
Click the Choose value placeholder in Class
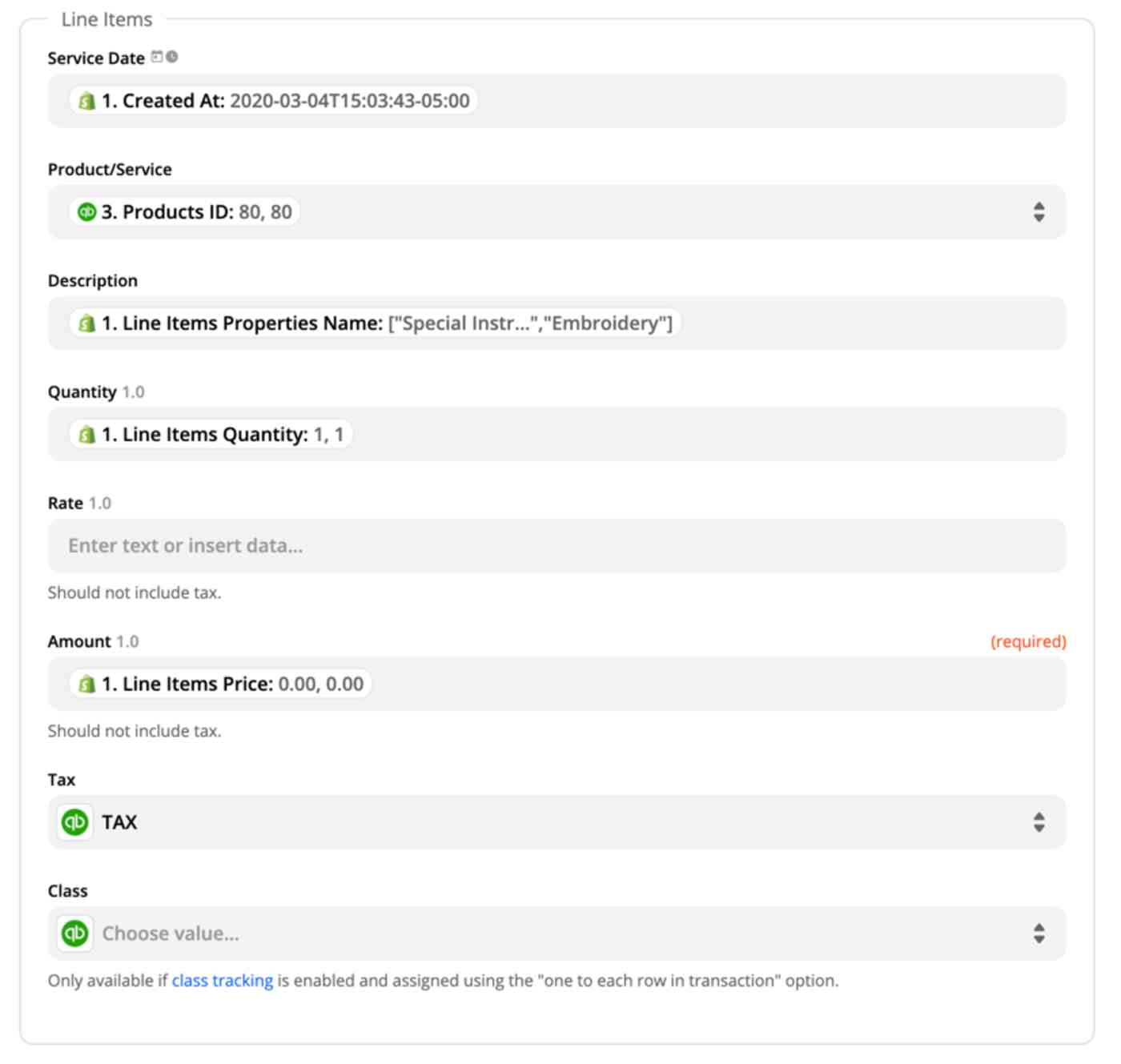[x=171, y=934]
